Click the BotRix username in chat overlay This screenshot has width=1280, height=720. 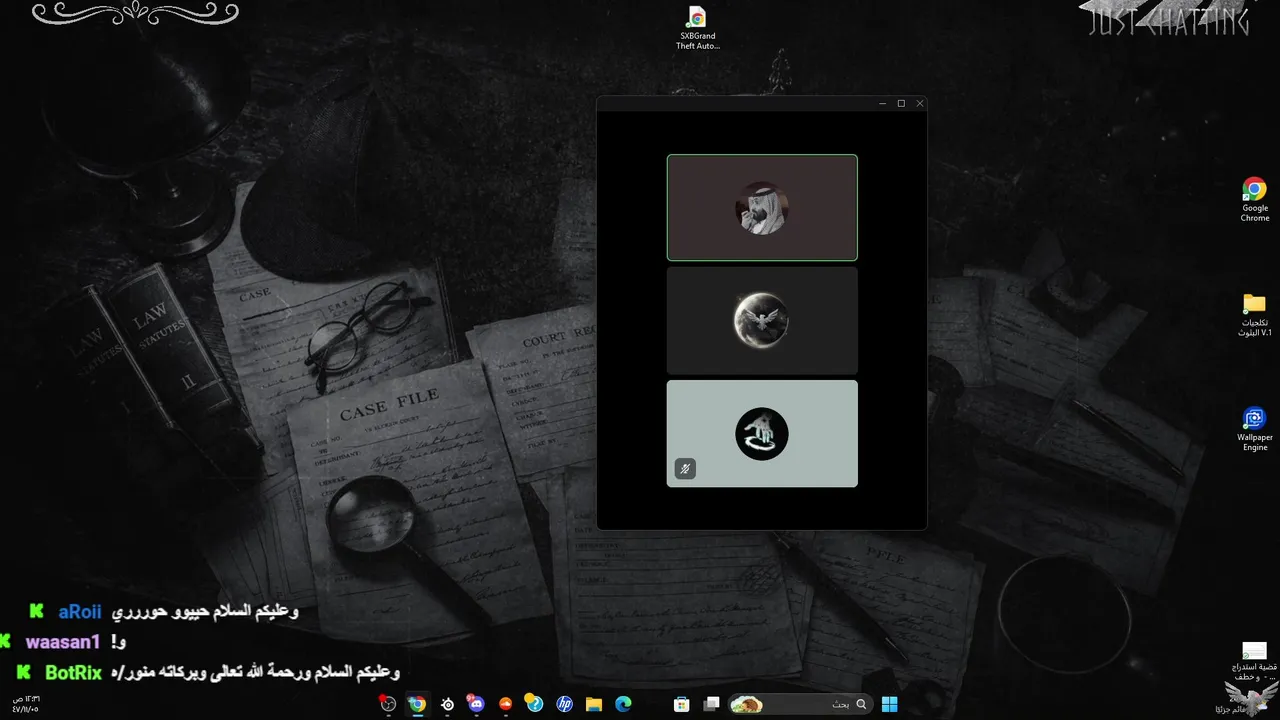(73, 673)
